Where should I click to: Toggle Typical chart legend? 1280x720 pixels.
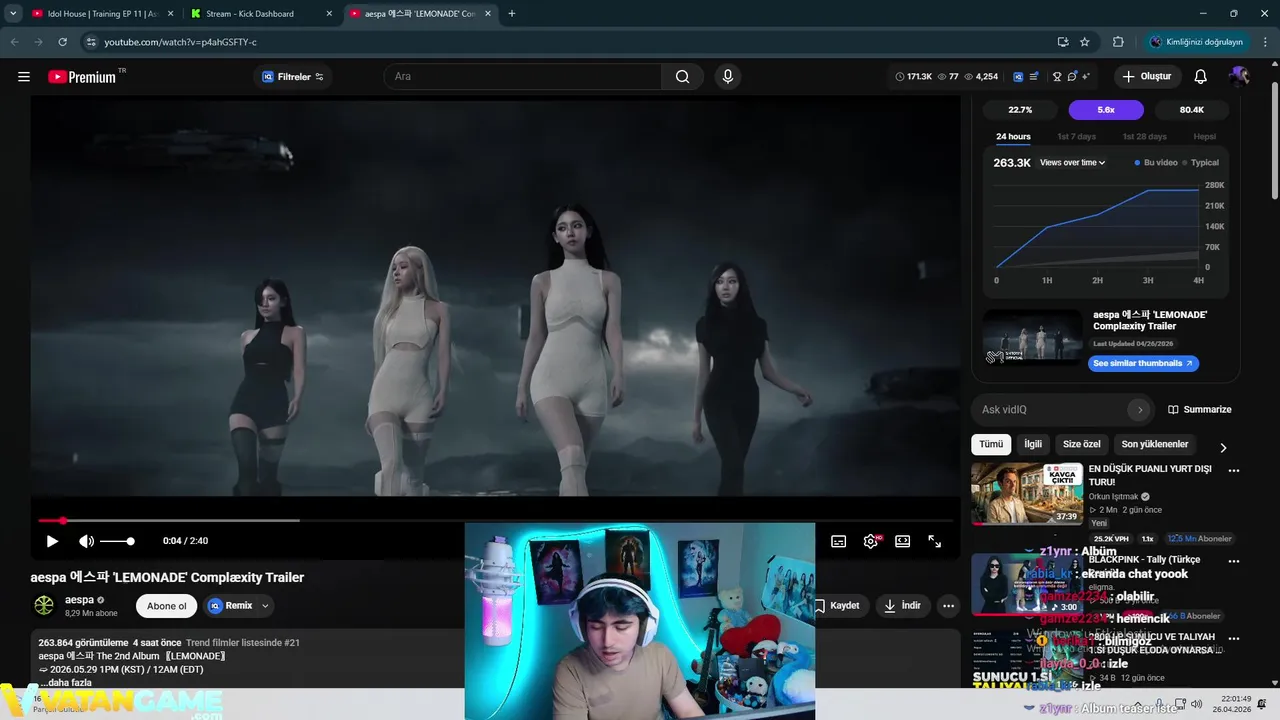coord(1201,162)
